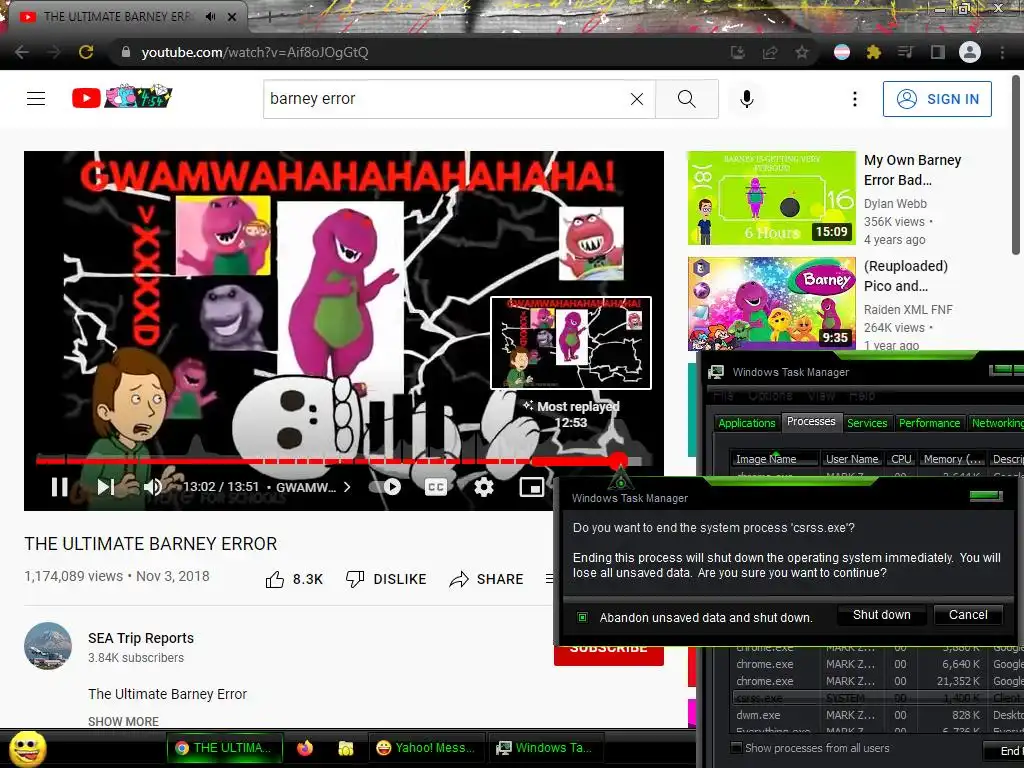
Task: Open Task Manager Options menu
Action: click(x=770, y=396)
